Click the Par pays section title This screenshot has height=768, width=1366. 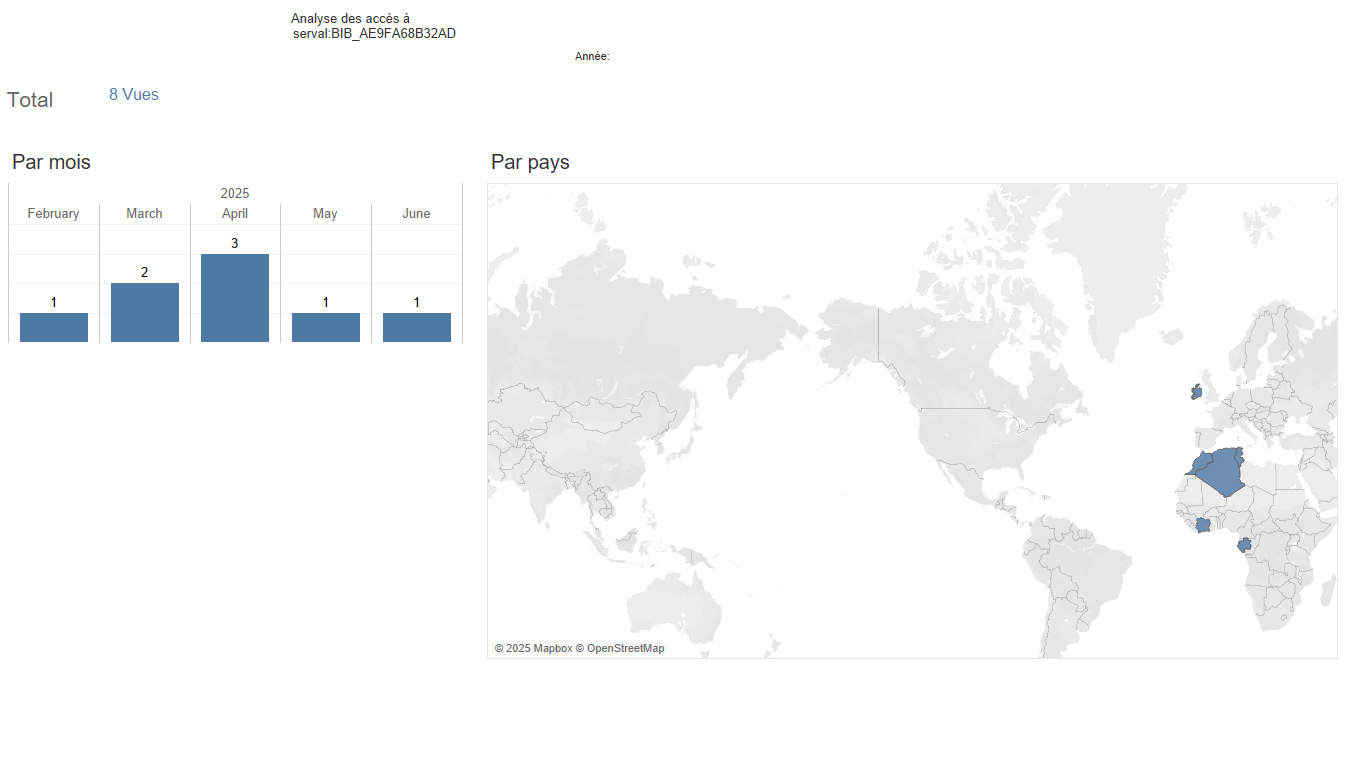(x=530, y=162)
